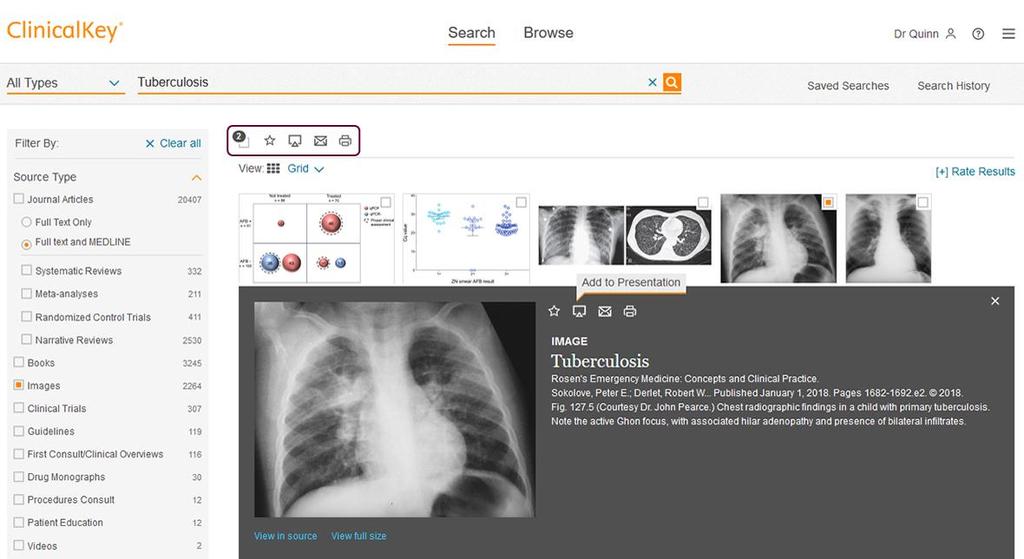Open Saved Searches
The height and width of the screenshot is (559, 1024).
tap(848, 86)
